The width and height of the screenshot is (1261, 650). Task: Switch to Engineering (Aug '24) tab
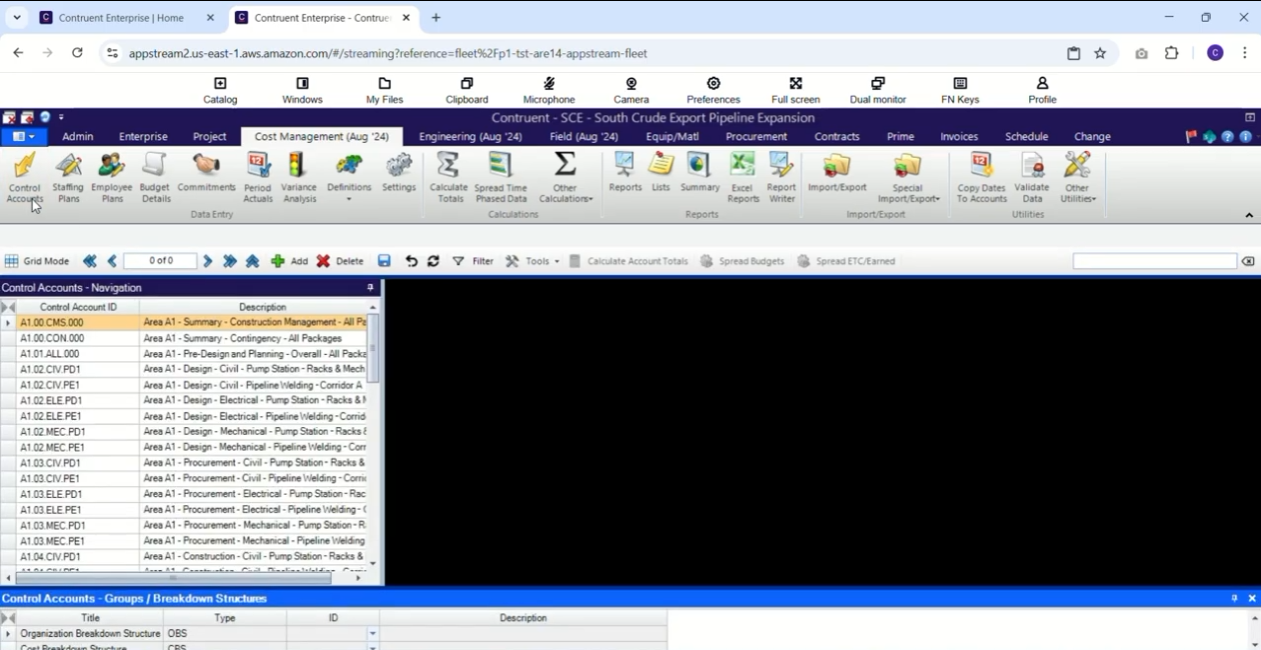pos(470,137)
